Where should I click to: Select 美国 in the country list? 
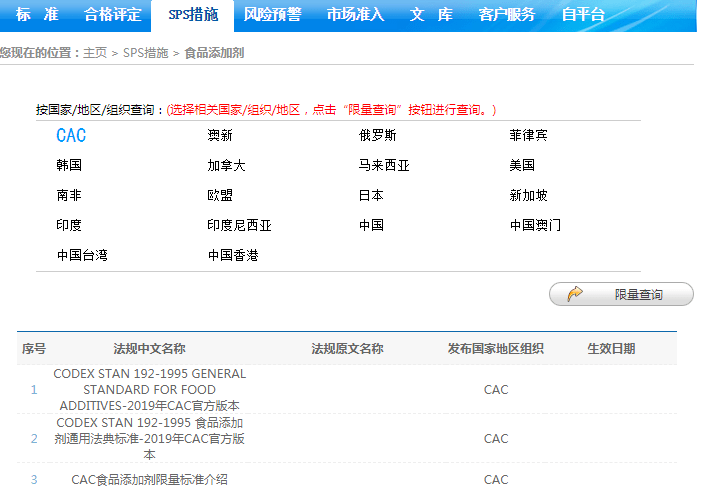click(x=522, y=165)
